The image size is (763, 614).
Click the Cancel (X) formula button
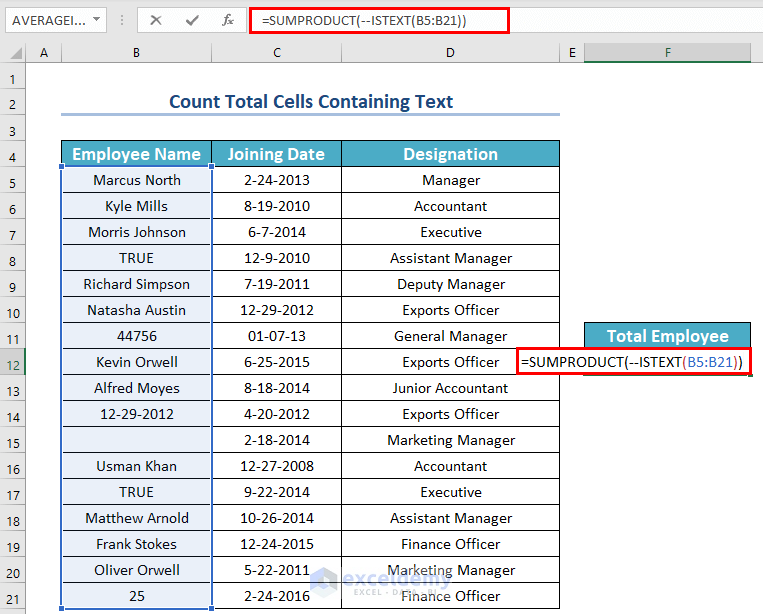click(x=156, y=20)
